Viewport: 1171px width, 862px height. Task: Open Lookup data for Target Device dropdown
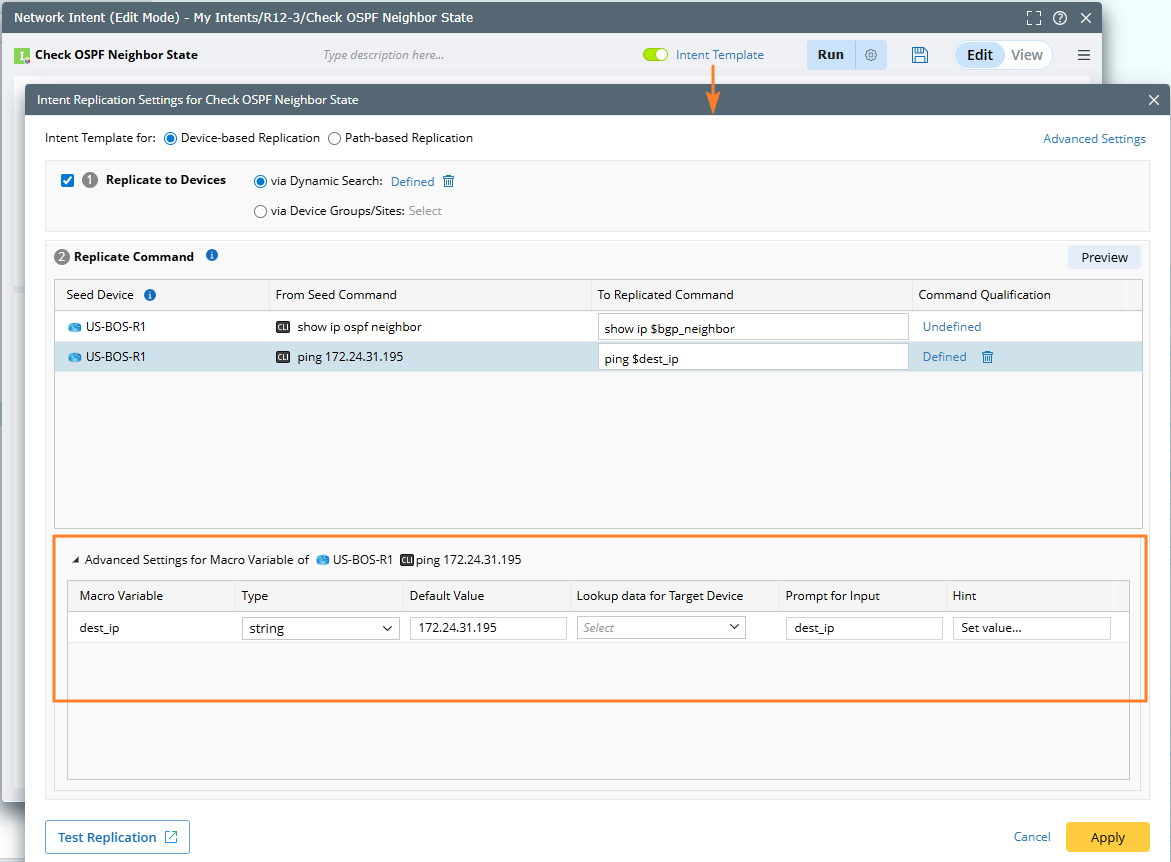(x=661, y=628)
